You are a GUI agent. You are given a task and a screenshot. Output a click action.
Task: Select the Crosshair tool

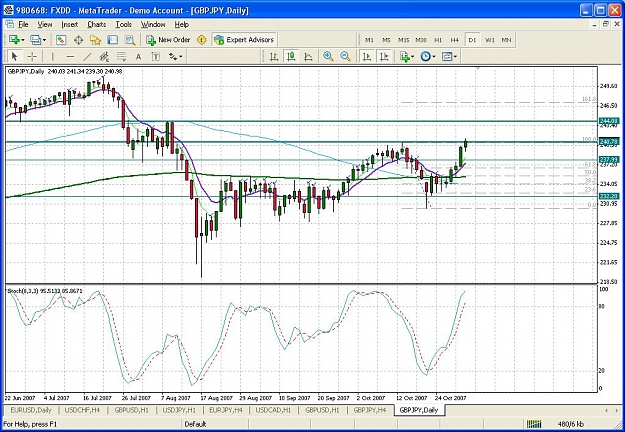coord(32,57)
